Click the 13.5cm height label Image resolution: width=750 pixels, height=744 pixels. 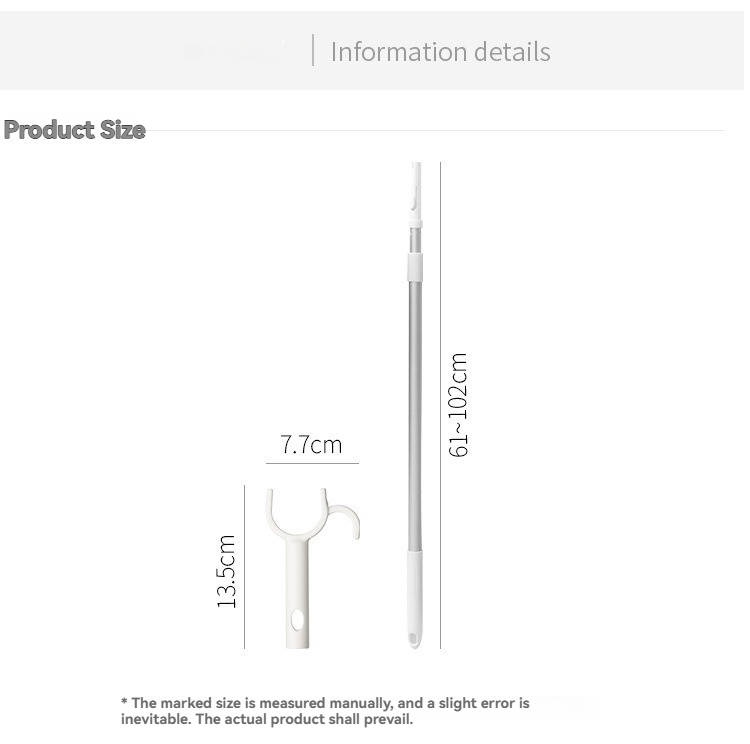(x=227, y=571)
